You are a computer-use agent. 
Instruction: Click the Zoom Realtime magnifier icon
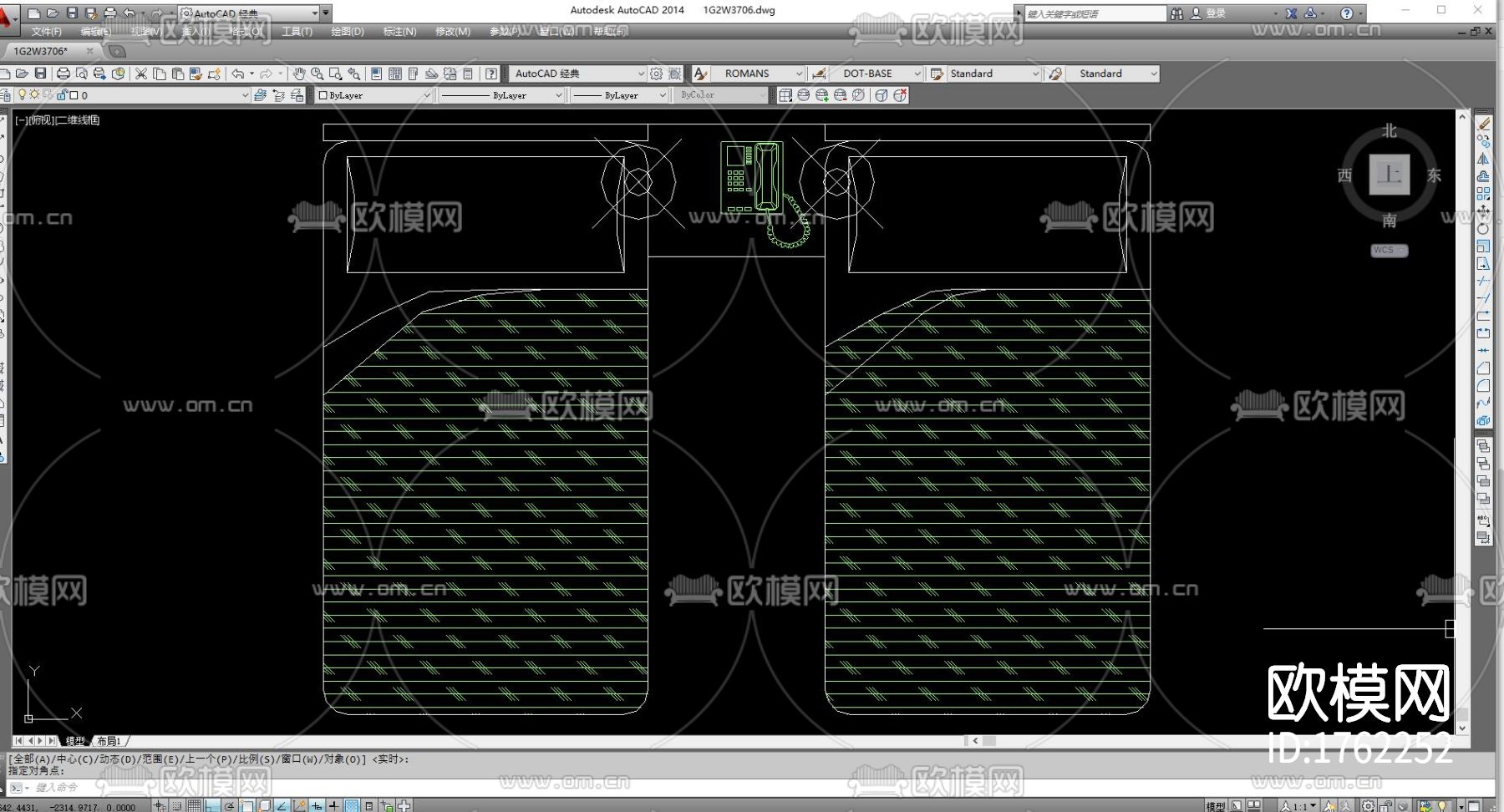click(318, 74)
